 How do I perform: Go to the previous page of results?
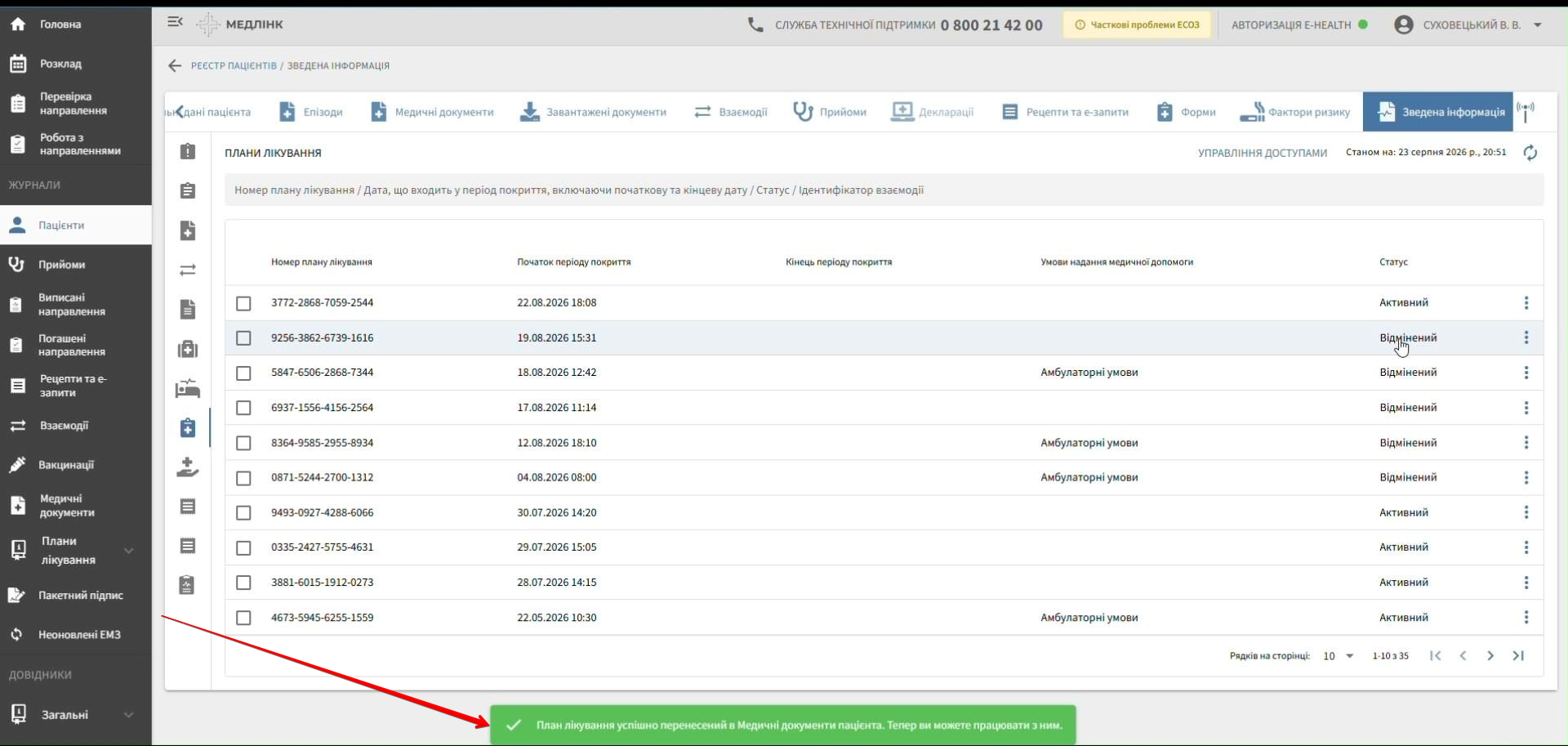click(x=1463, y=655)
